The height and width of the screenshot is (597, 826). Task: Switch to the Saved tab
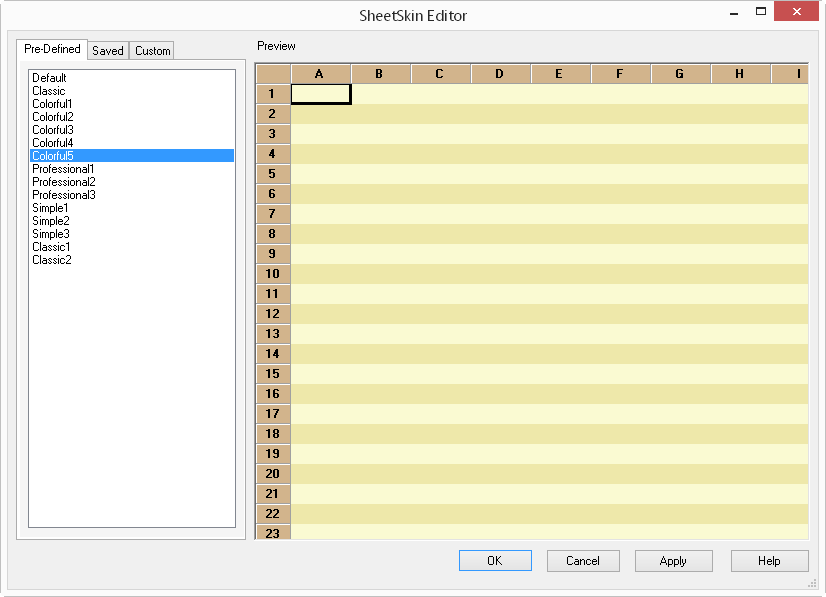point(107,50)
